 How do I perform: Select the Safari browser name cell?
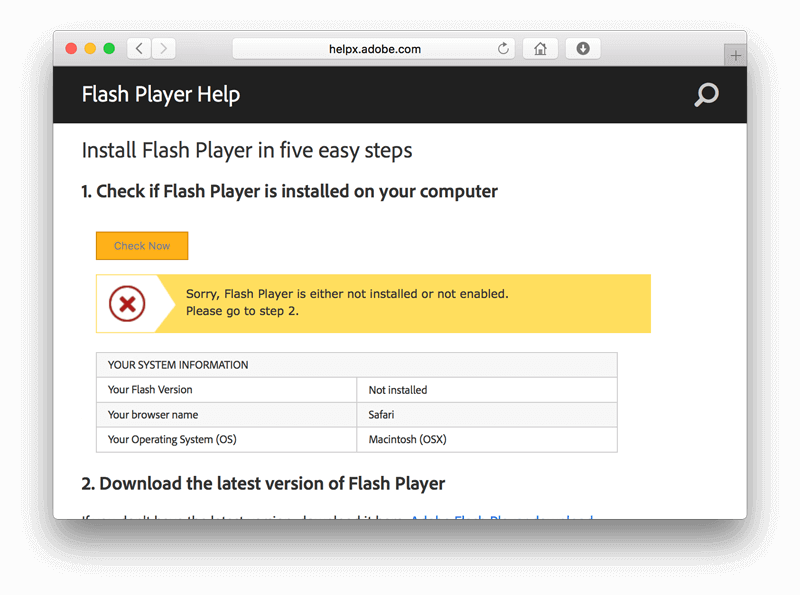(x=380, y=414)
